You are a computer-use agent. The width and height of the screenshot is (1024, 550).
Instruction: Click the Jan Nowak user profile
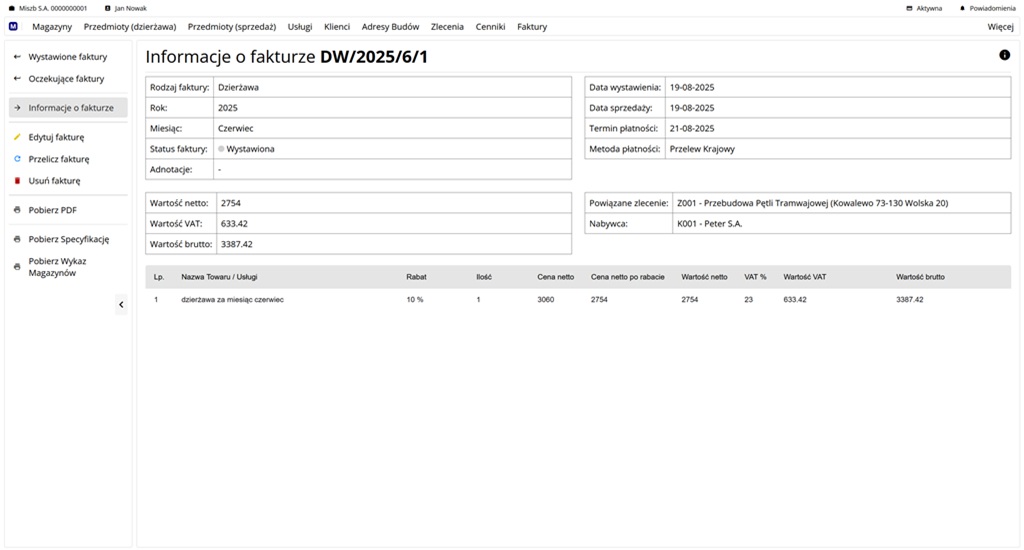pos(129,8)
